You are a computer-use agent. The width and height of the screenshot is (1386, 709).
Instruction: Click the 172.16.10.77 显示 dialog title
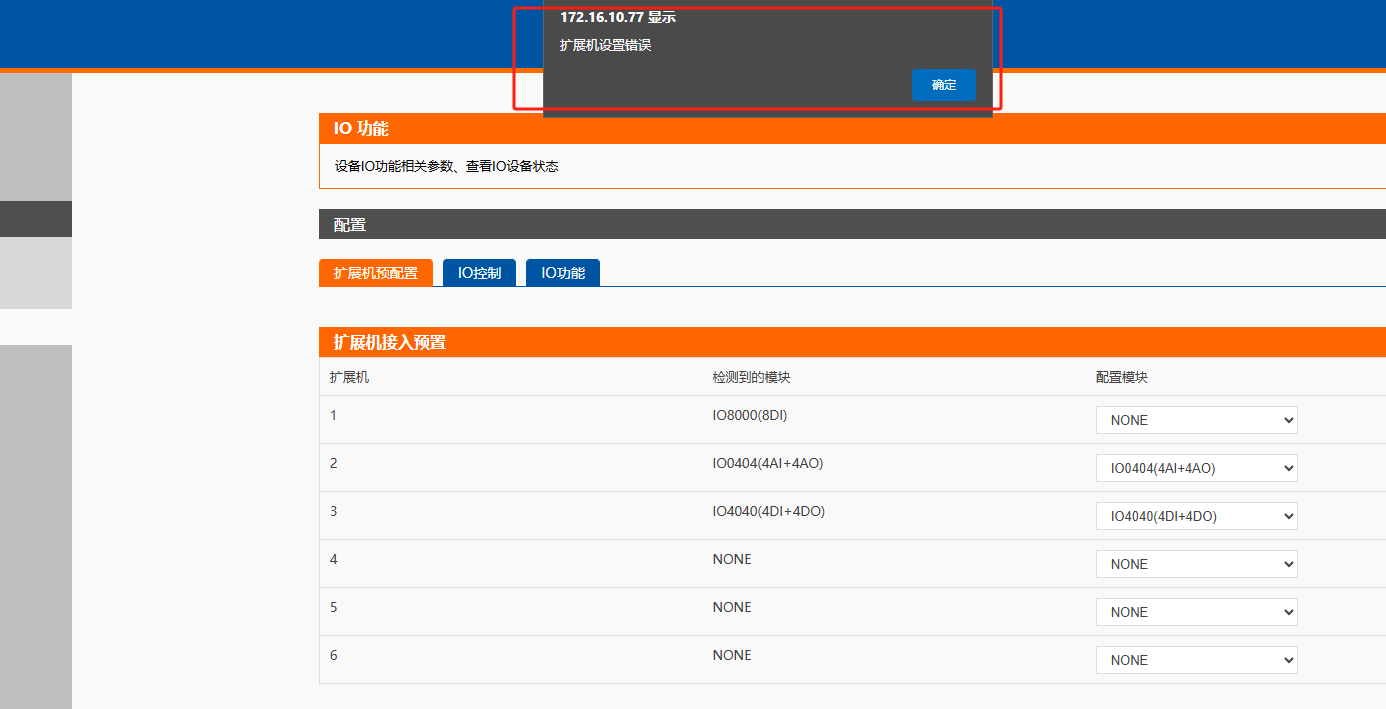[x=617, y=18]
